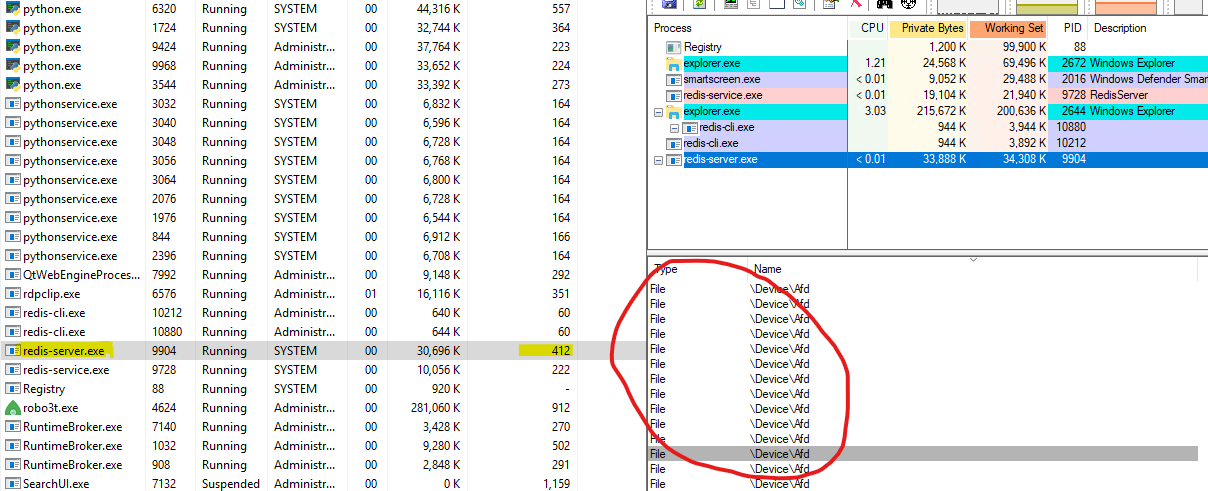Click folder icon of explorer.exe PID 2672
The height and width of the screenshot is (491, 1208).
[674, 63]
